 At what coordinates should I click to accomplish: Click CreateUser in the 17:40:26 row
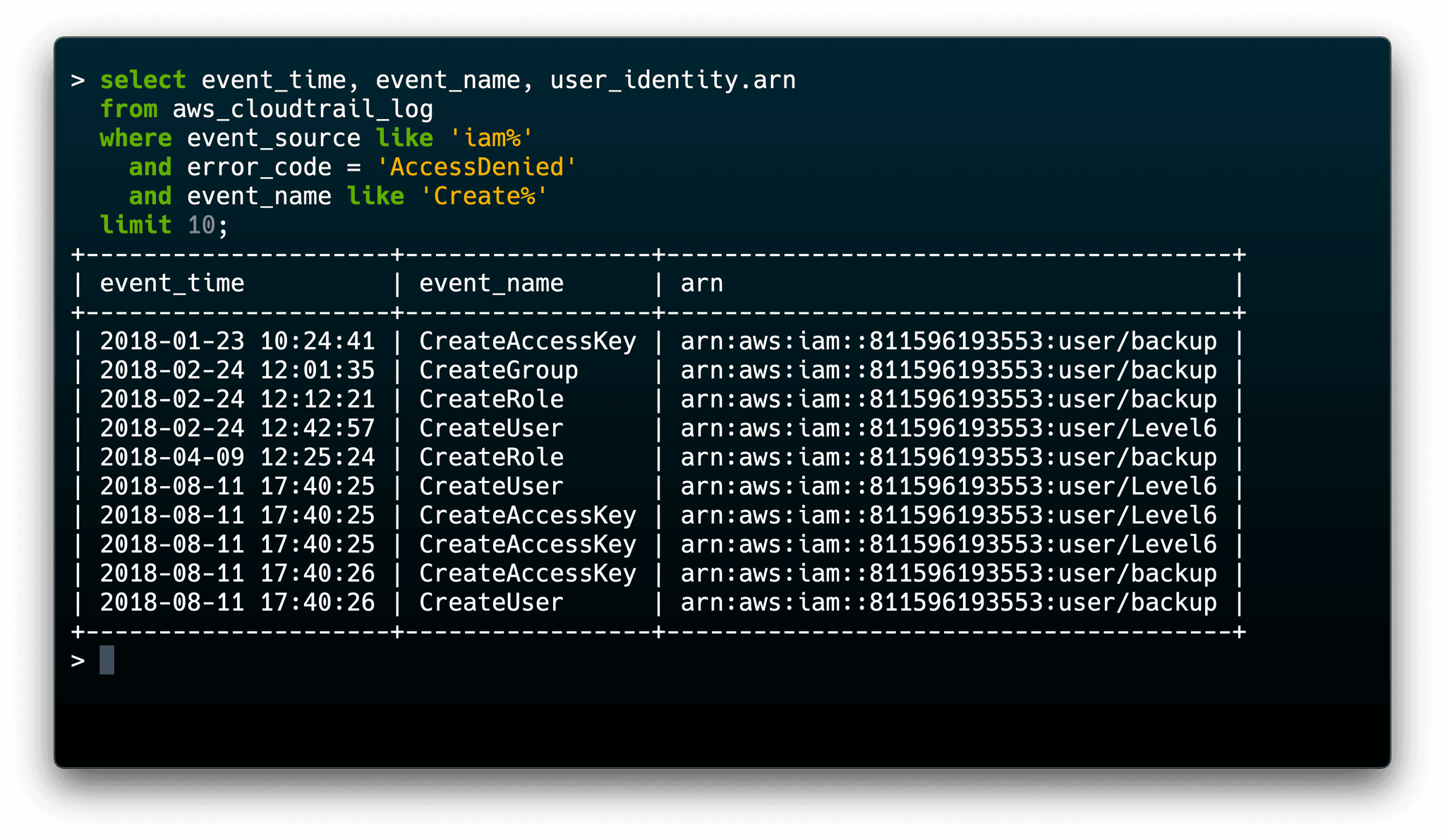coord(492,602)
